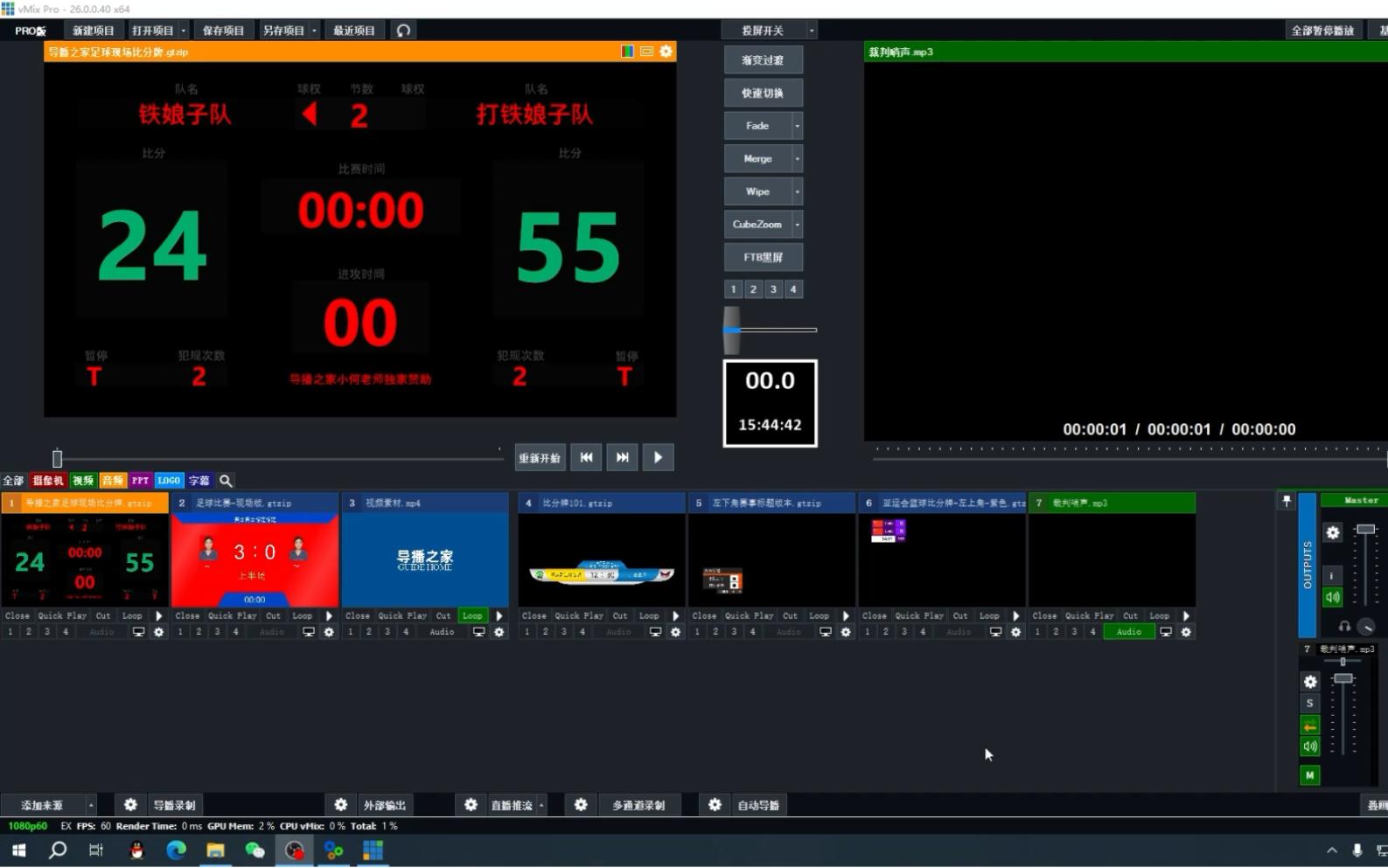This screenshot has height=868, width=1388.
Task: Select the 视频 category tab
Action: coord(83,481)
